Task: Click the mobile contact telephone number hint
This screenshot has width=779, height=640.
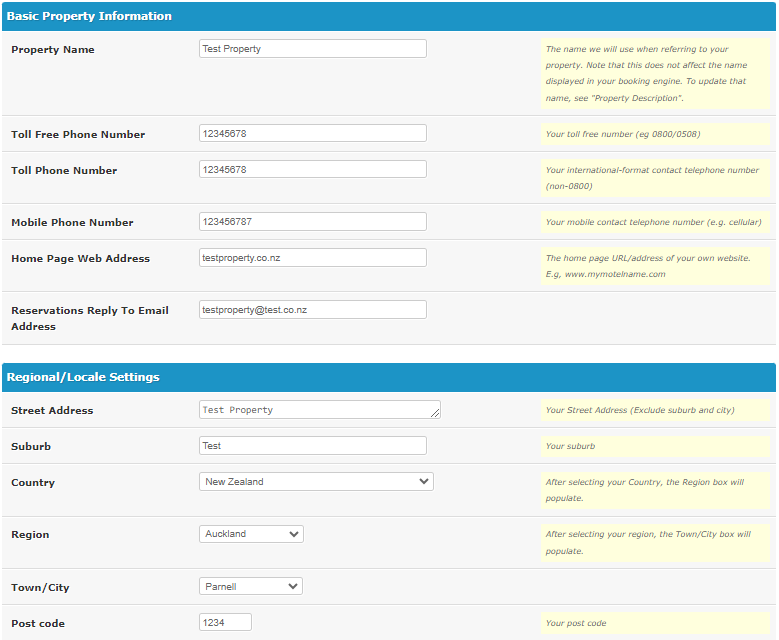Action: pos(655,222)
